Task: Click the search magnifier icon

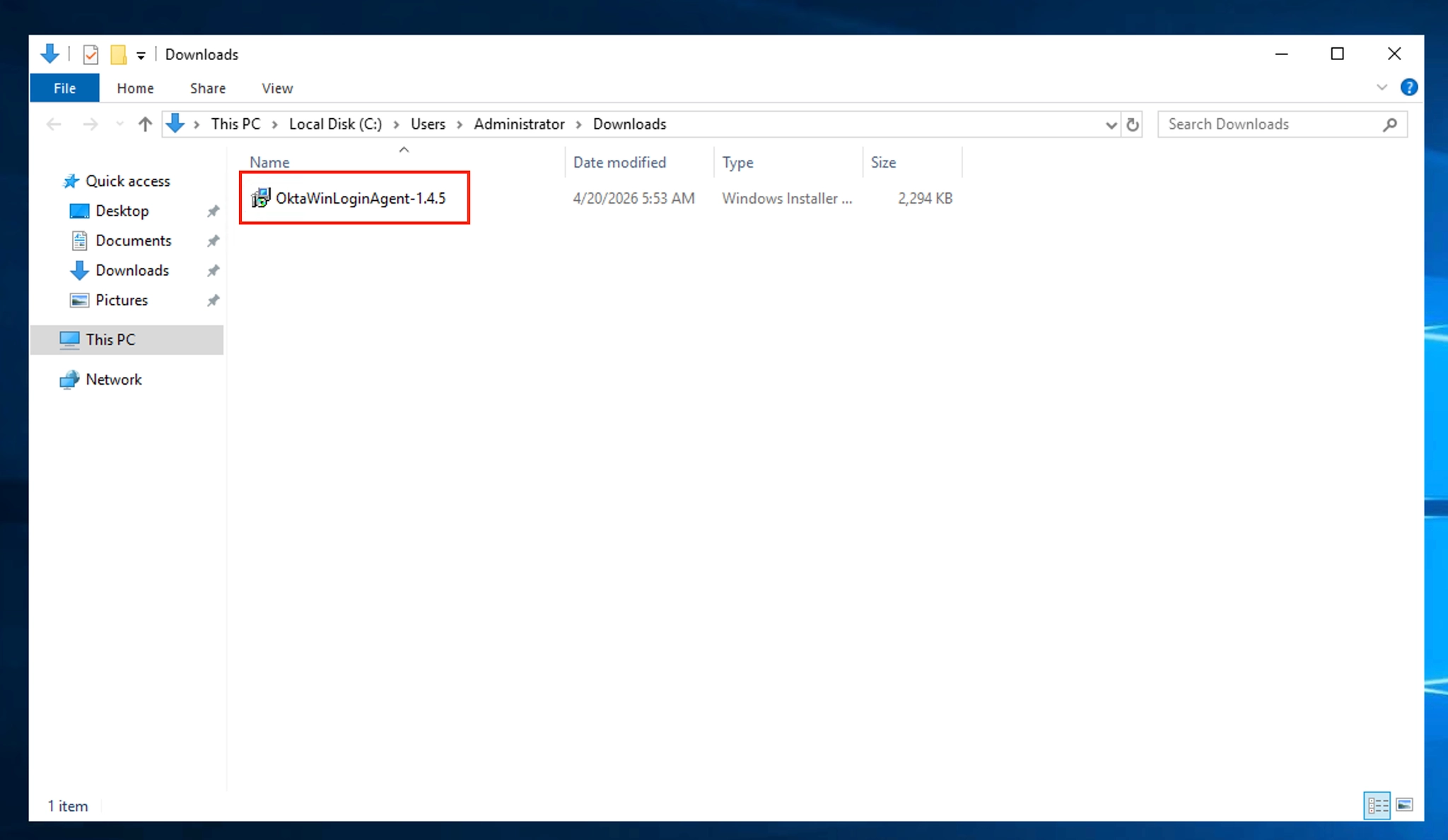Action: tap(1389, 124)
